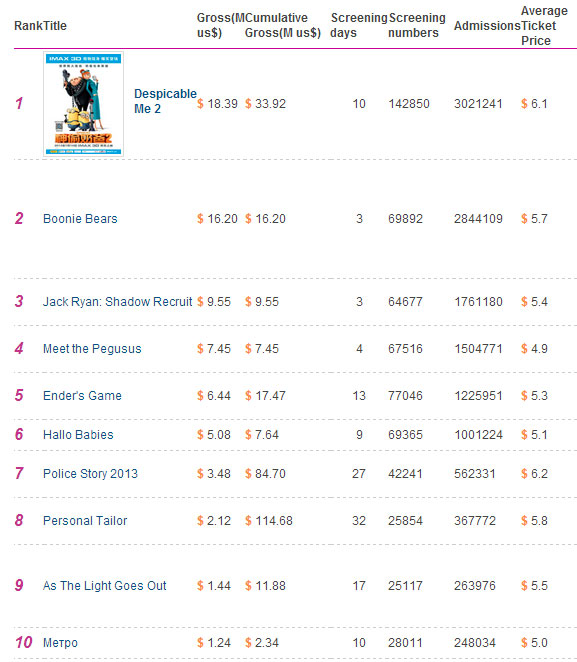Select Jack Ryan: Shadow Recruit link
The height and width of the screenshot is (662, 577).
[117, 301]
